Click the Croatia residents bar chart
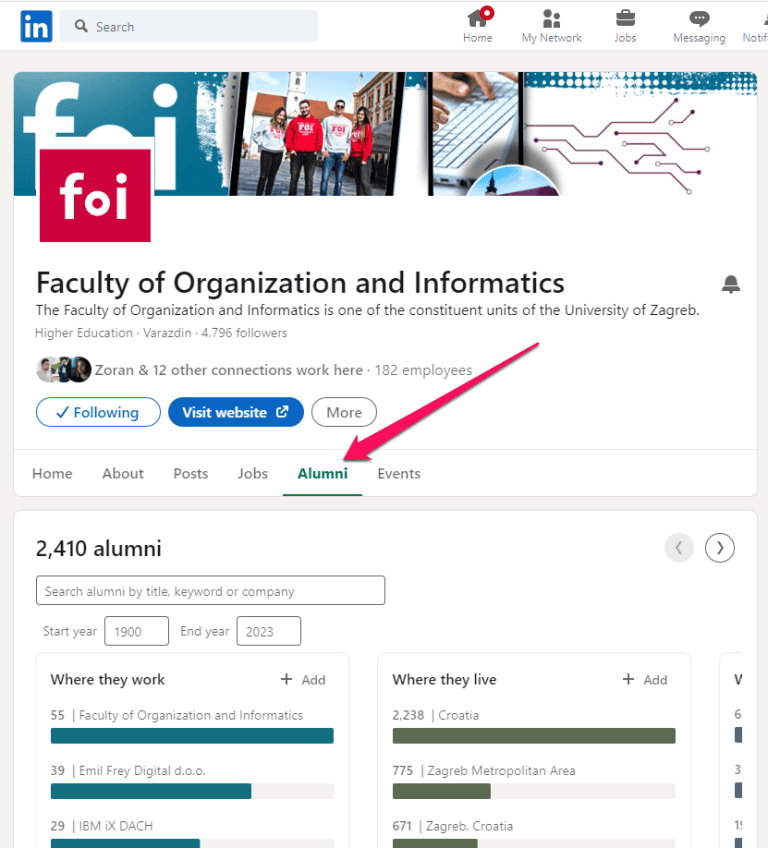The height and width of the screenshot is (848, 768). tap(533, 736)
